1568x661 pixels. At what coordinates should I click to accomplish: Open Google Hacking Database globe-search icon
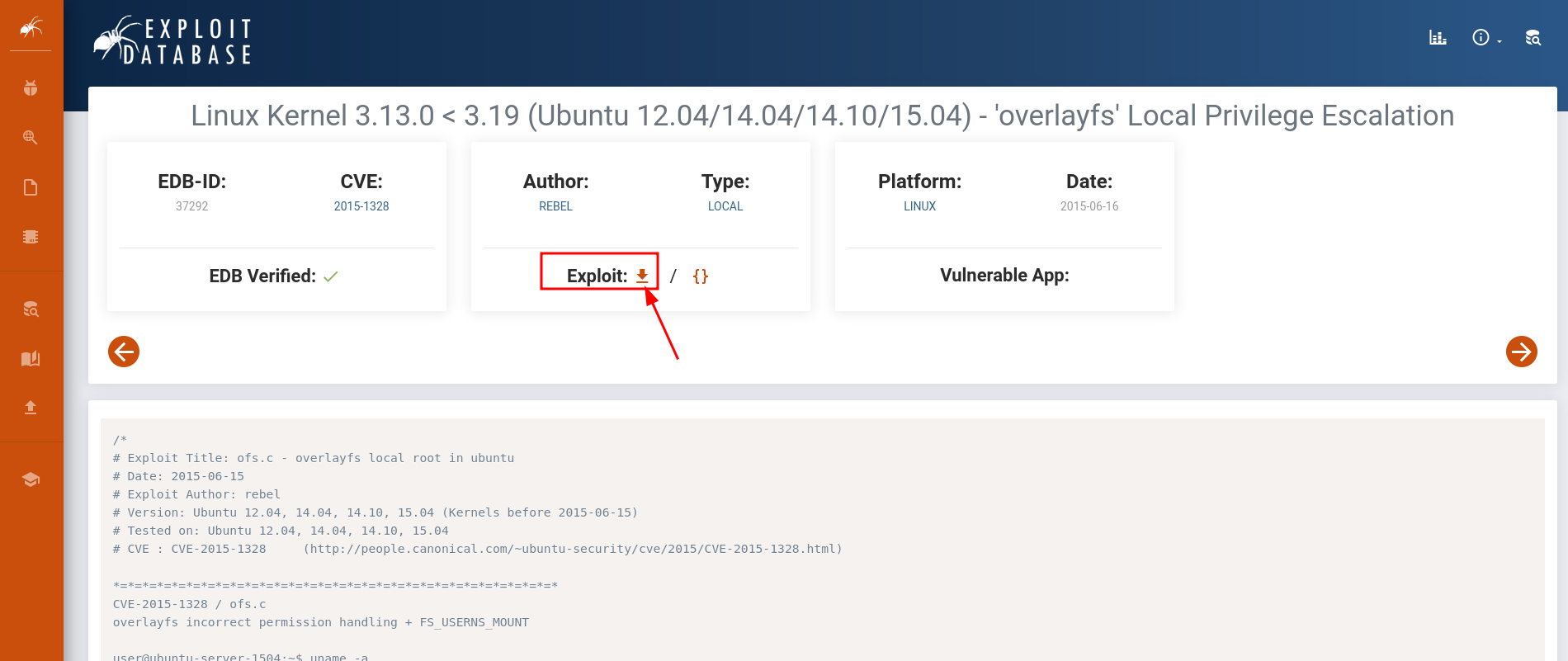coord(31,138)
